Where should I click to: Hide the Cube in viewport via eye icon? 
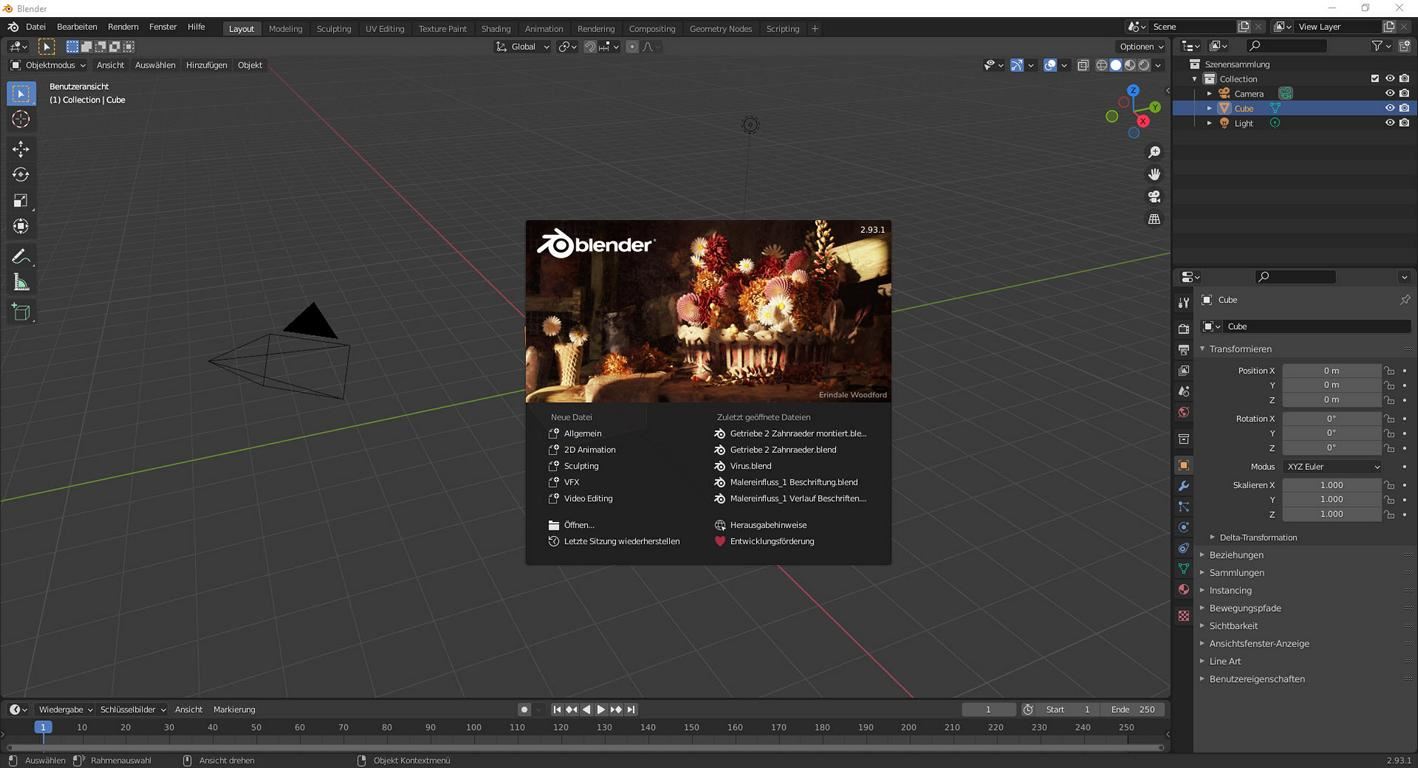pos(1389,108)
